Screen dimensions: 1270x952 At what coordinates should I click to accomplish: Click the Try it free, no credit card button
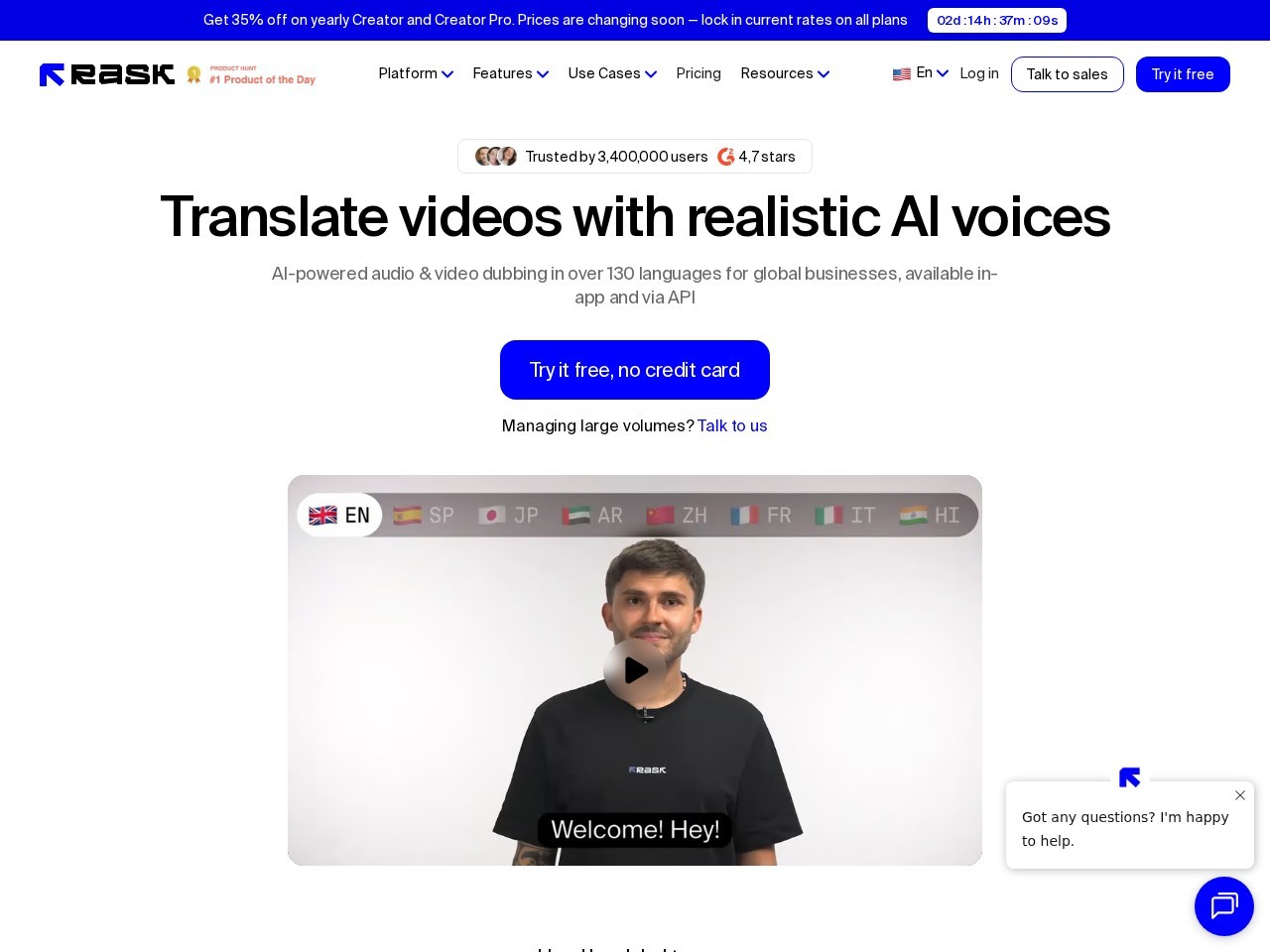click(635, 370)
